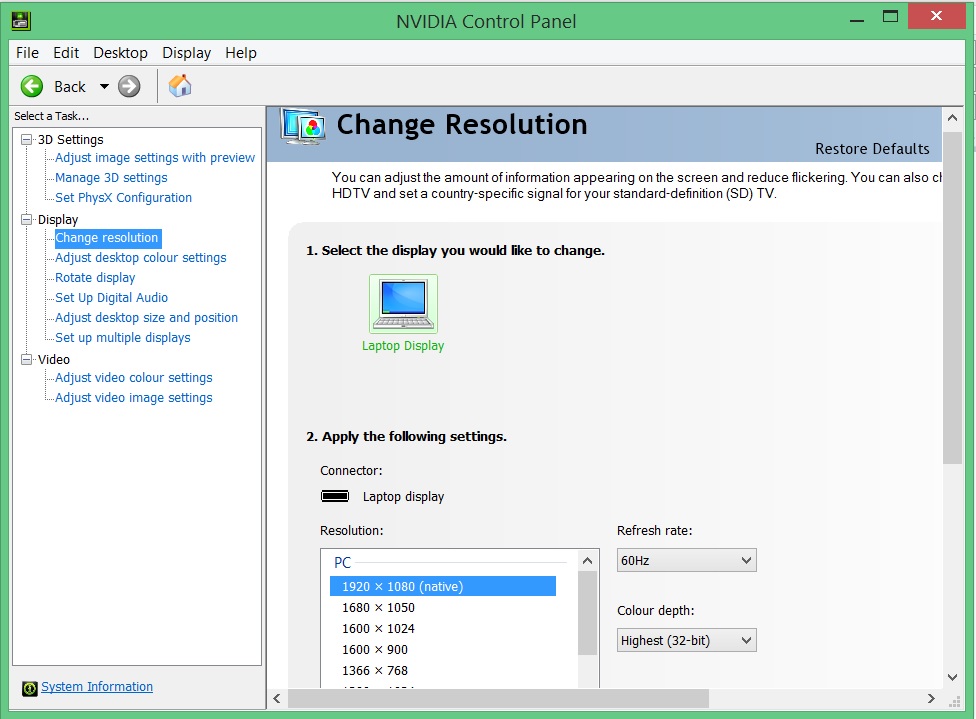Collapse the Display tree node
The height and width of the screenshot is (719, 976).
26,219
